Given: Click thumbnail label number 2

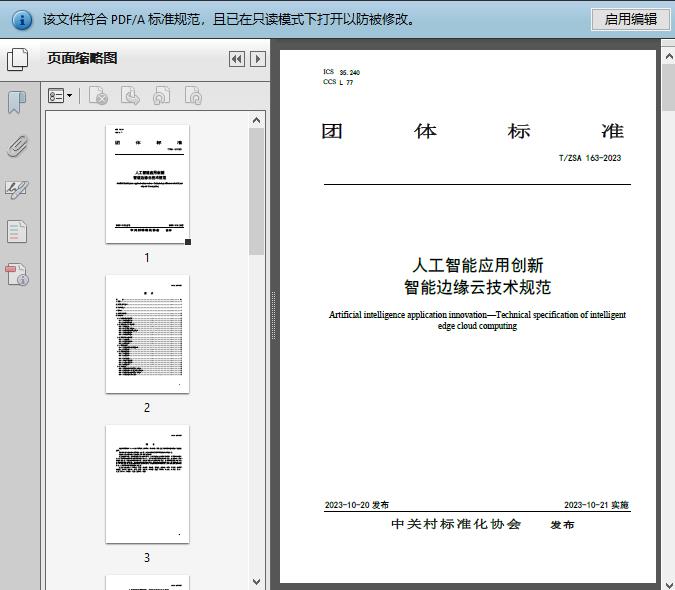Looking at the screenshot, I should coord(147,408).
